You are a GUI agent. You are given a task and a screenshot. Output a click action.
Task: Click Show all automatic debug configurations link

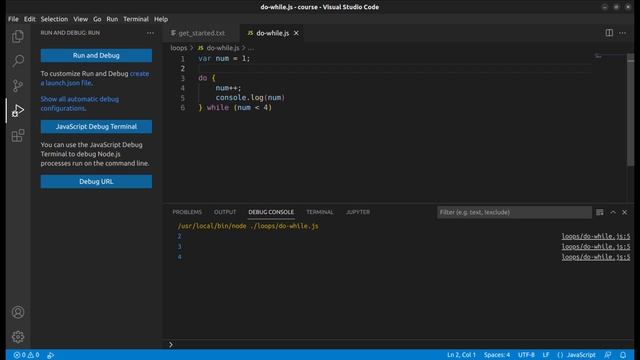[80, 104]
